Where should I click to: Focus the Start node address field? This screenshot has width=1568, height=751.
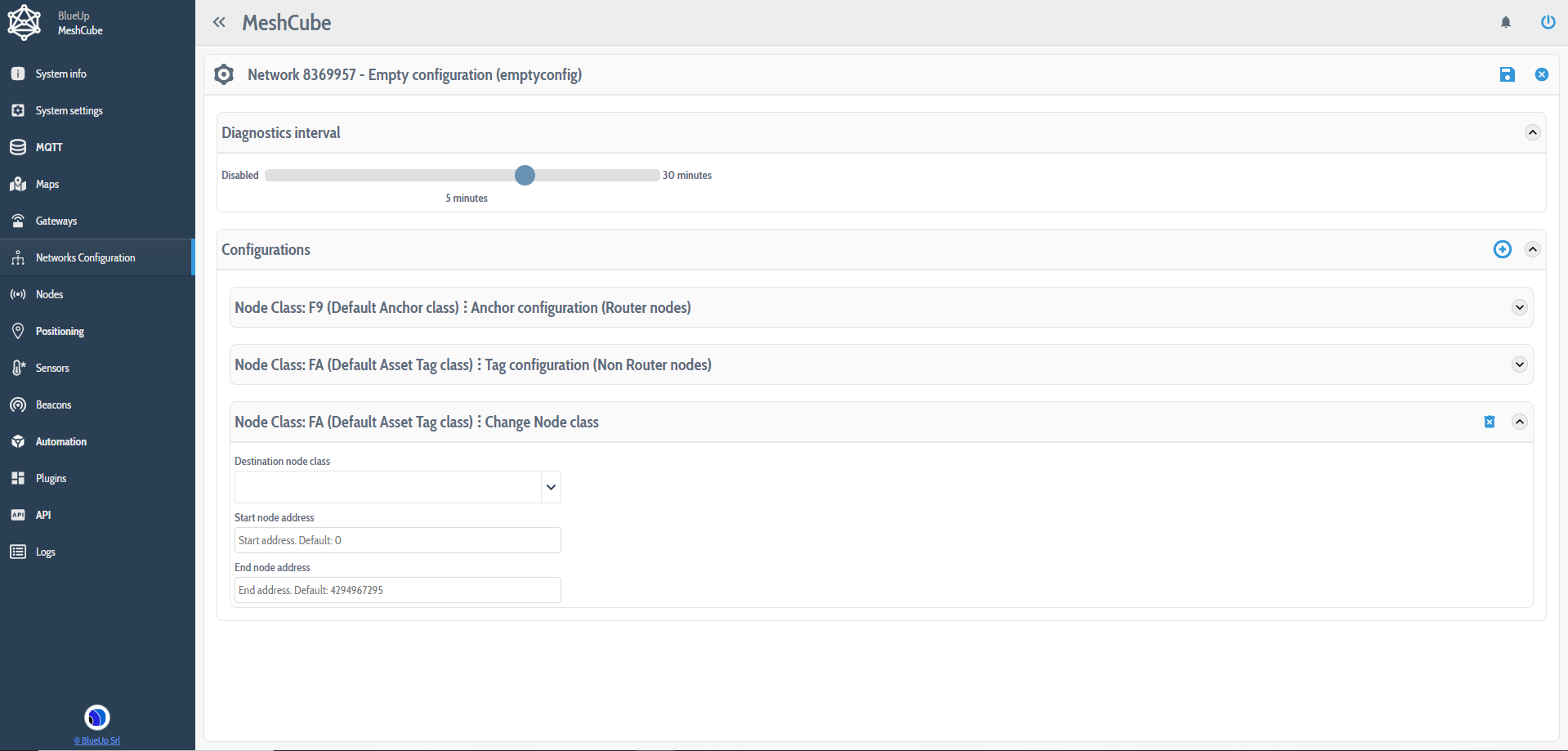click(397, 540)
